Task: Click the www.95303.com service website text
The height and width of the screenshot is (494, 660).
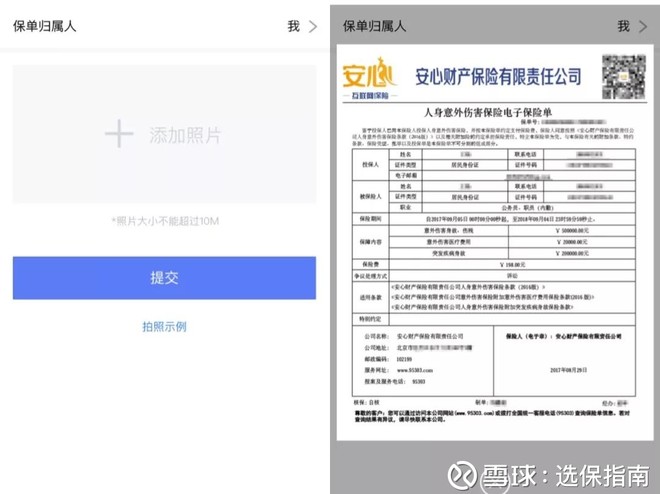Action: [415, 370]
